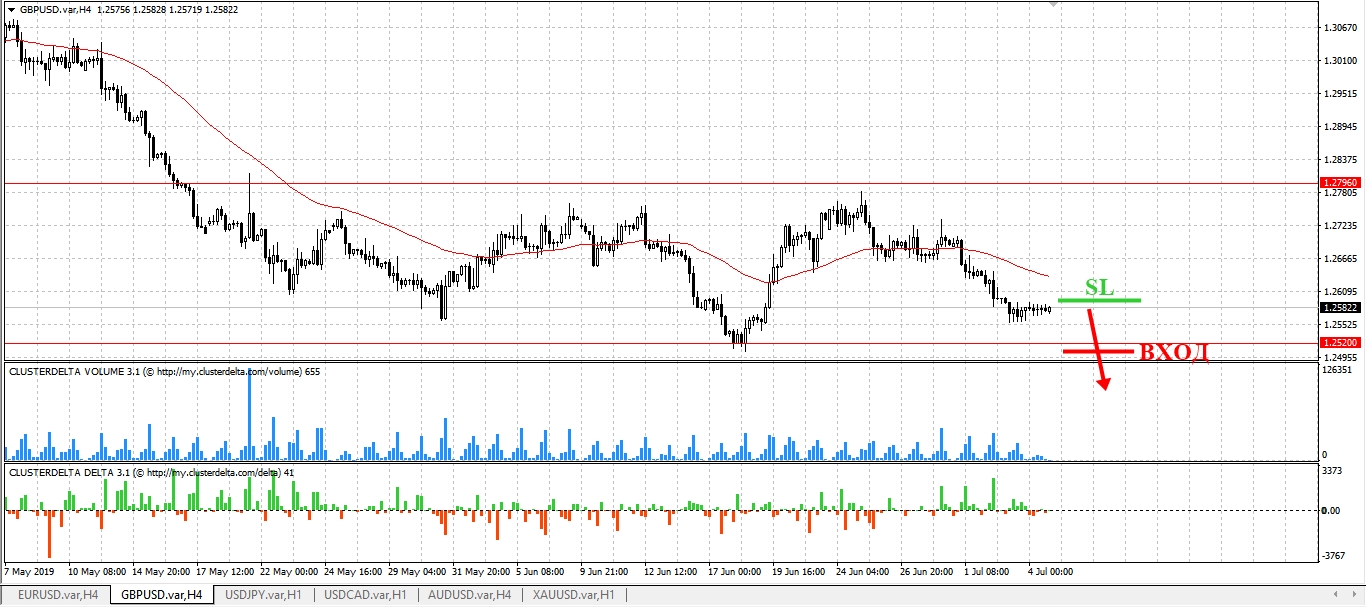Click the ClusterDelta Volume 3.1 indicator label
Screen dimensions: 1366x607
(x=155, y=371)
